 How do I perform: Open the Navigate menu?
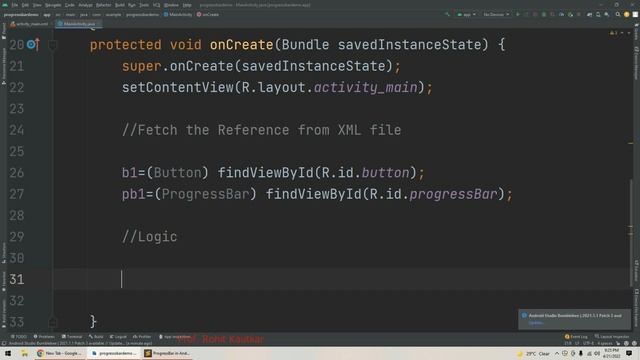click(53, 5)
